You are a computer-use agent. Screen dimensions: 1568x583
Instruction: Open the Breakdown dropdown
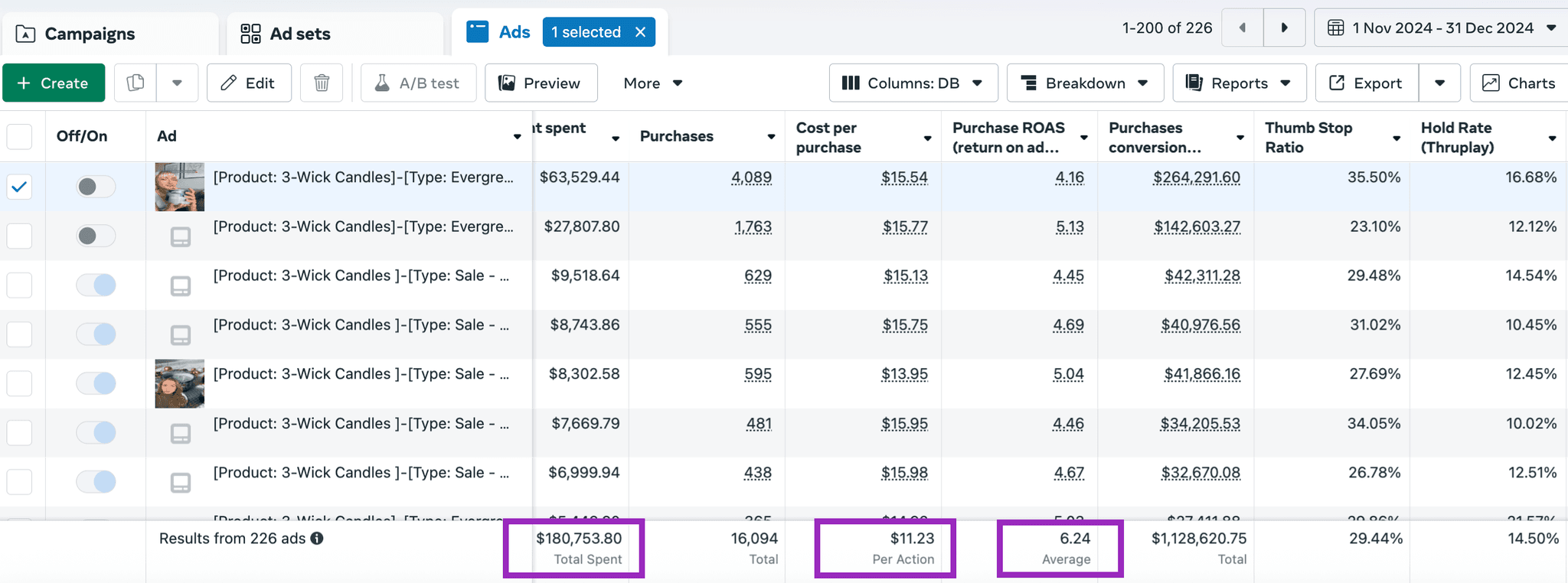[x=1085, y=83]
